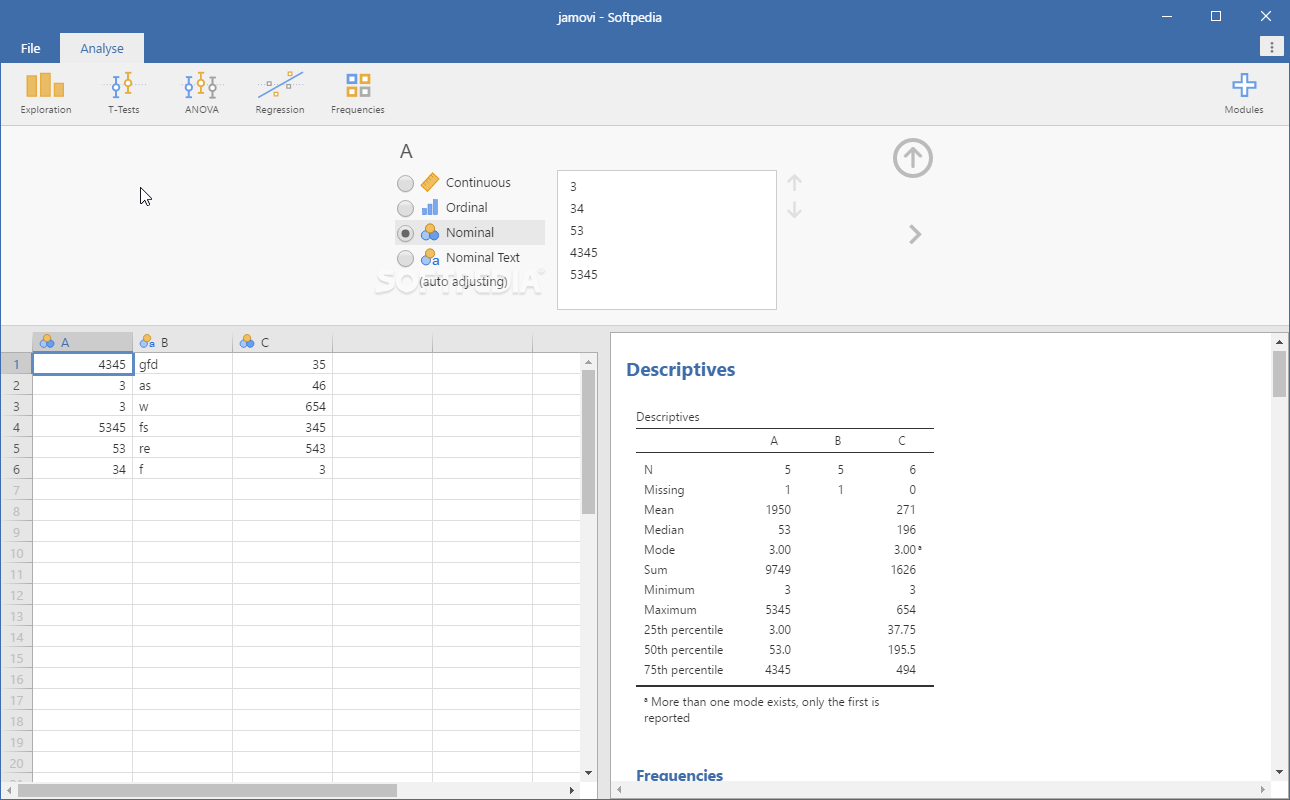Click the data grid horizontal scrollbar
The image size is (1290, 800).
(207, 790)
